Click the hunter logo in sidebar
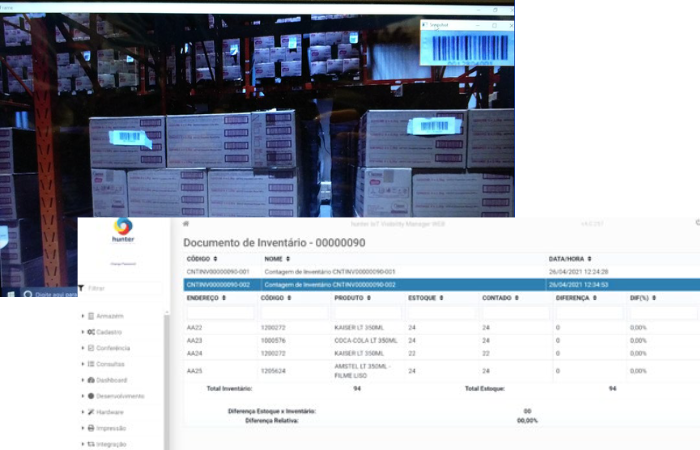This screenshot has height=450, width=700. 123,230
